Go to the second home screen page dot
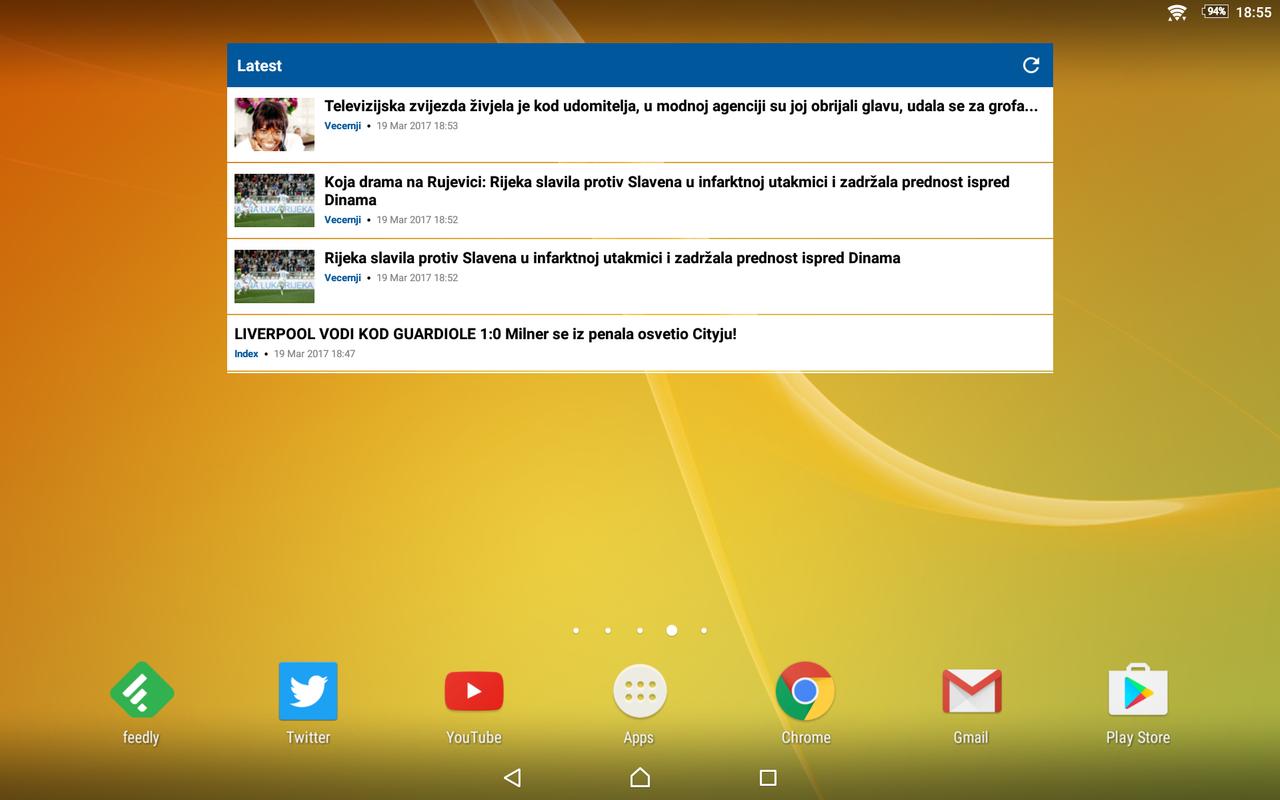The image size is (1280, 800). pos(608,630)
